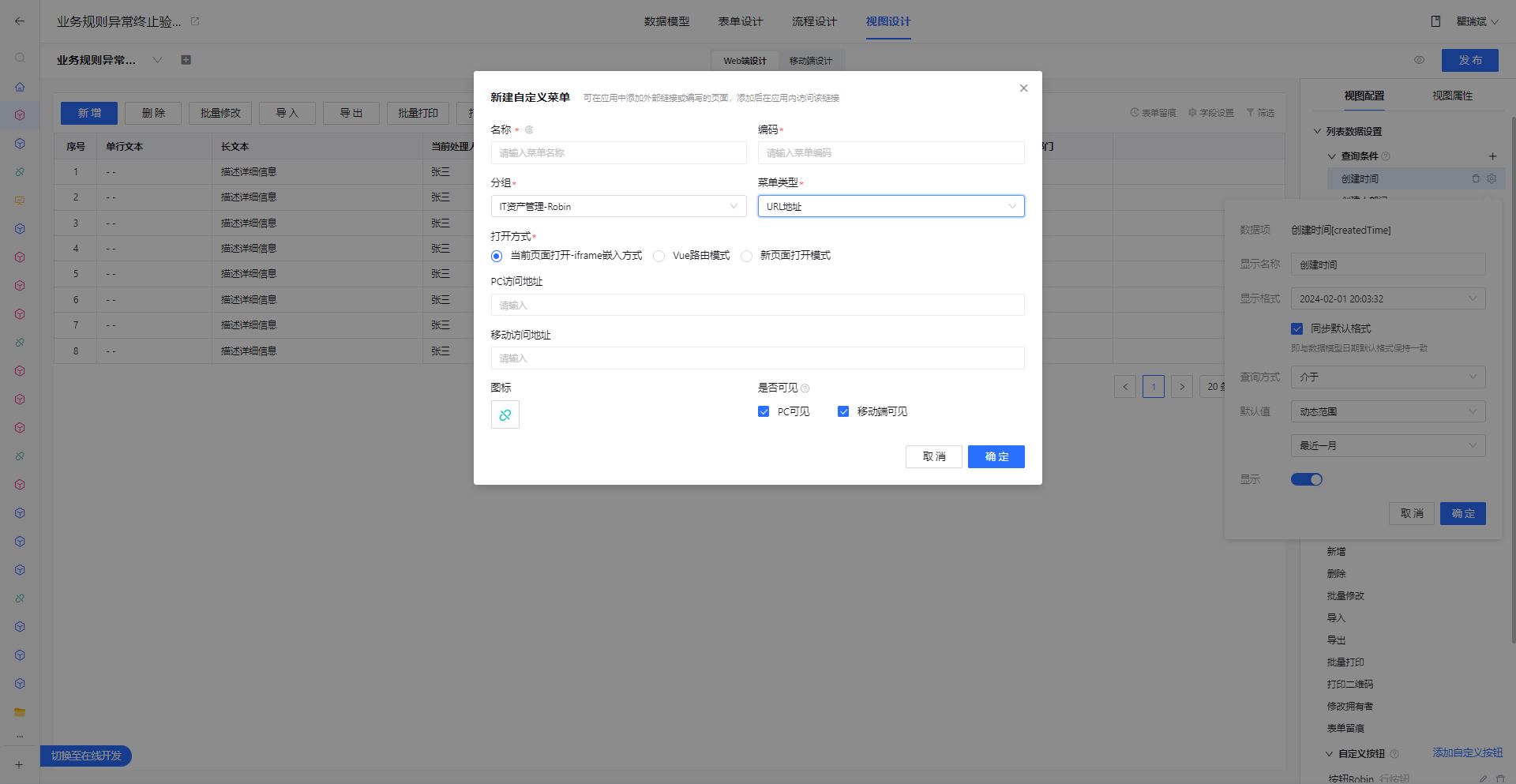Click 确定 in the 新建自定义菜单 dialog
Viewport: 1516px width, 784px height.
point(996,456)
